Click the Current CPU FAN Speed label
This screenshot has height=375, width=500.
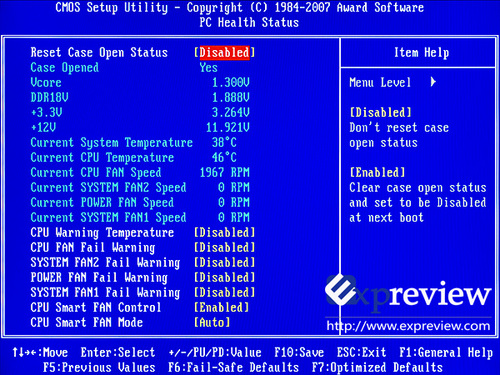click(96, 173)
